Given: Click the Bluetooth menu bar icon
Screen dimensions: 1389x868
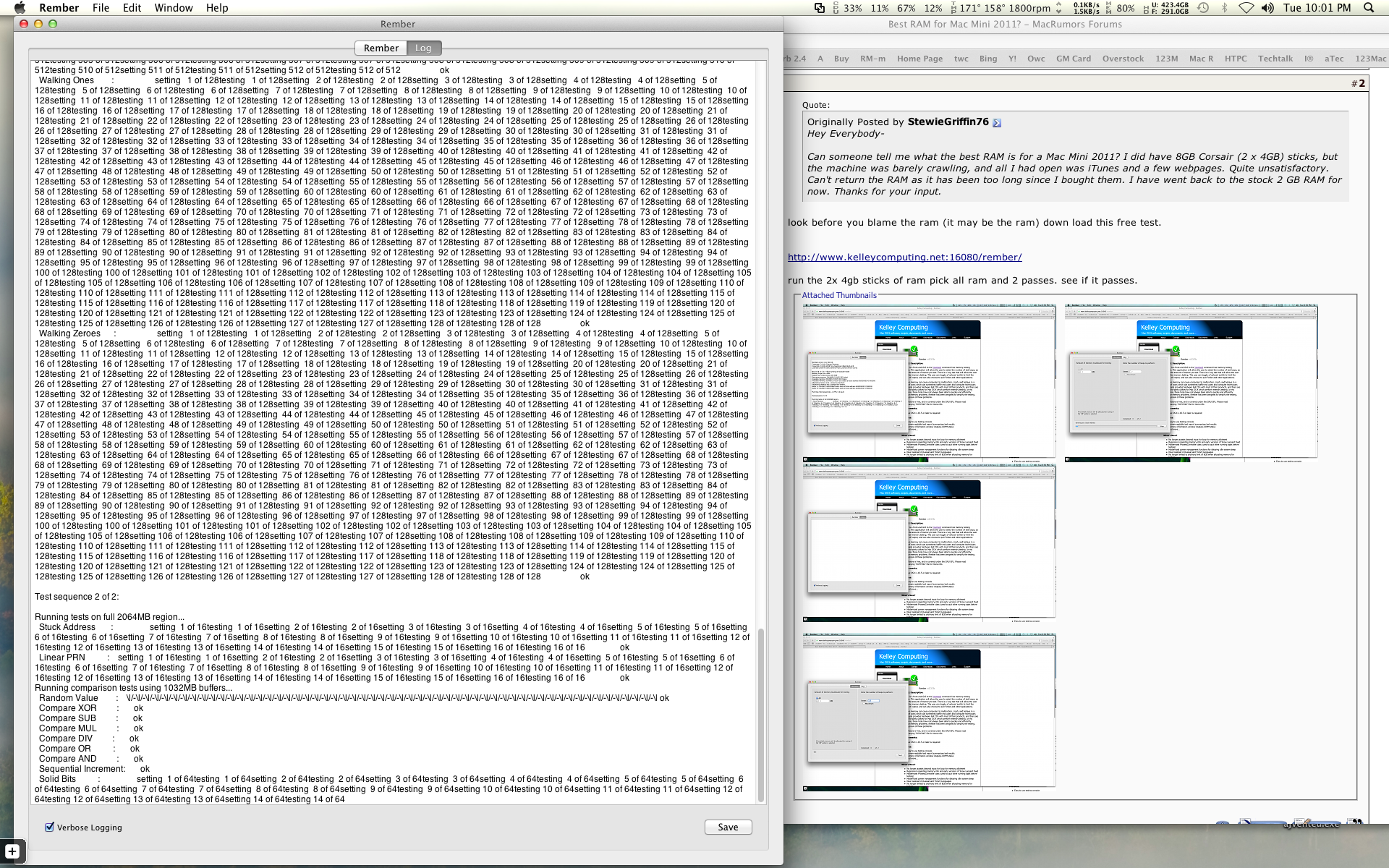Looking at the screenshot, I should [x=1224, y=8].
